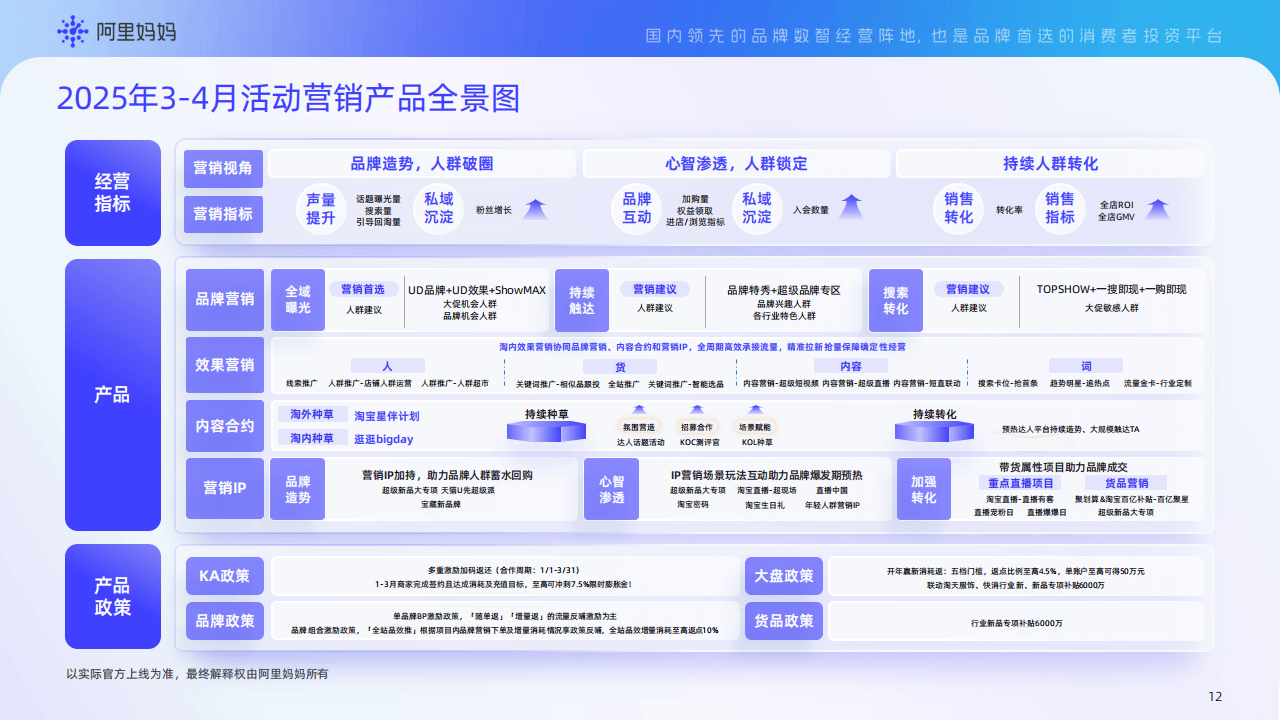Viewport: 1280px width, 720px height.
Task: Select the 货品政策 label
Action: [784, 621]
